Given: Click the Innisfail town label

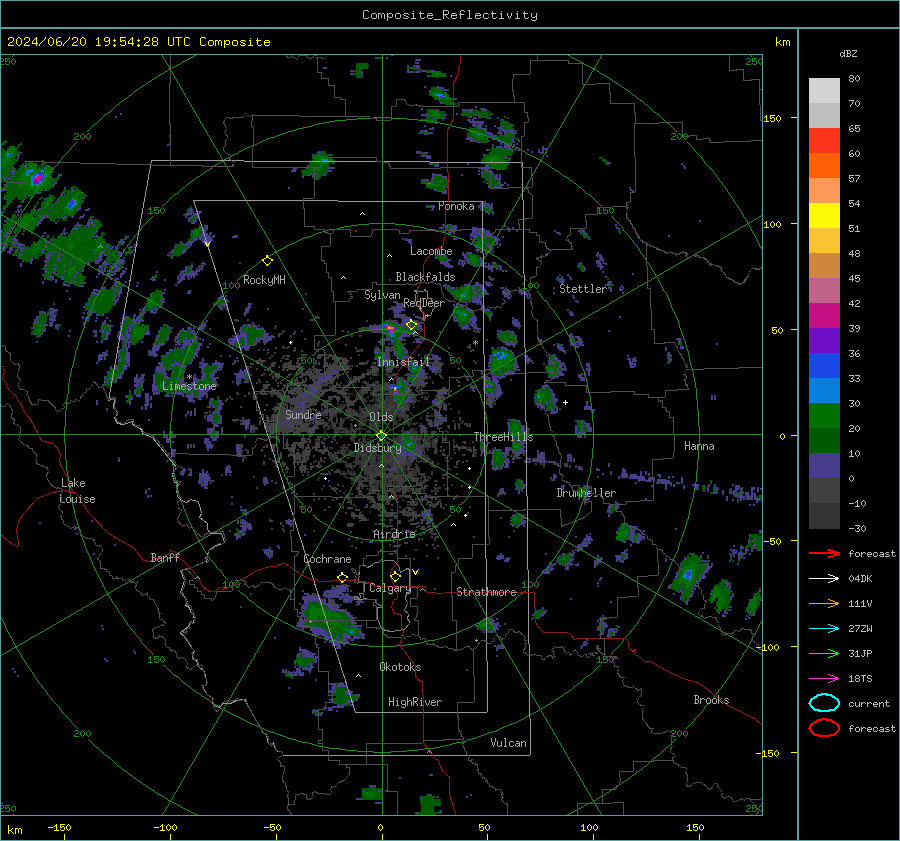Looking at the screenshot, I should (404, 362).
